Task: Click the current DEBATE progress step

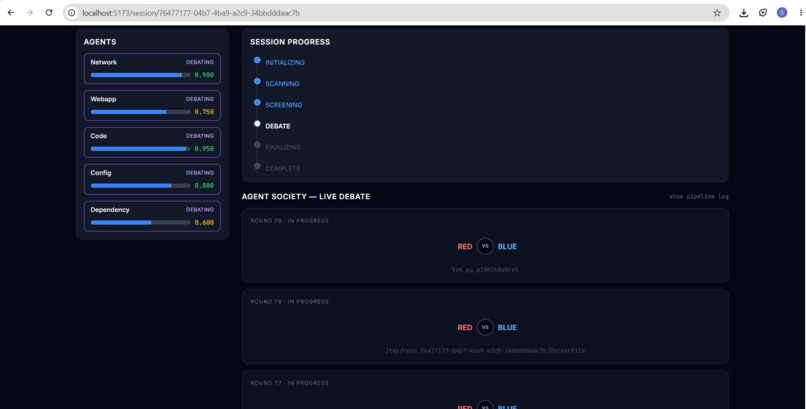Action: [278, 126]
